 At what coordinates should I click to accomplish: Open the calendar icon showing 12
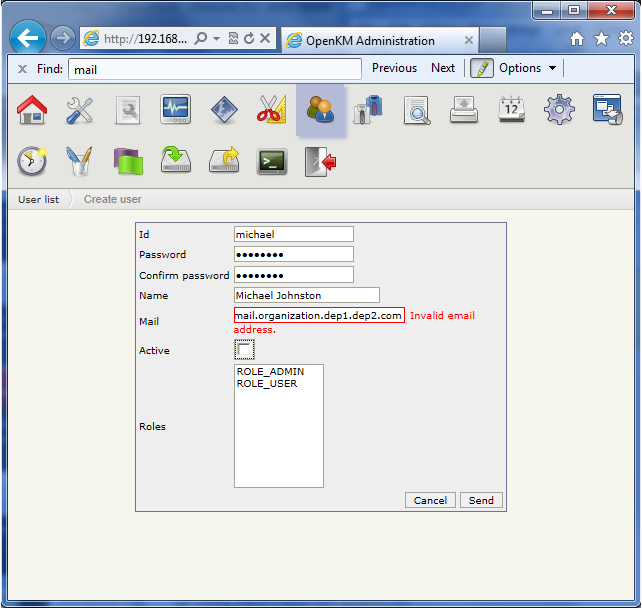[x=512, y=110]
